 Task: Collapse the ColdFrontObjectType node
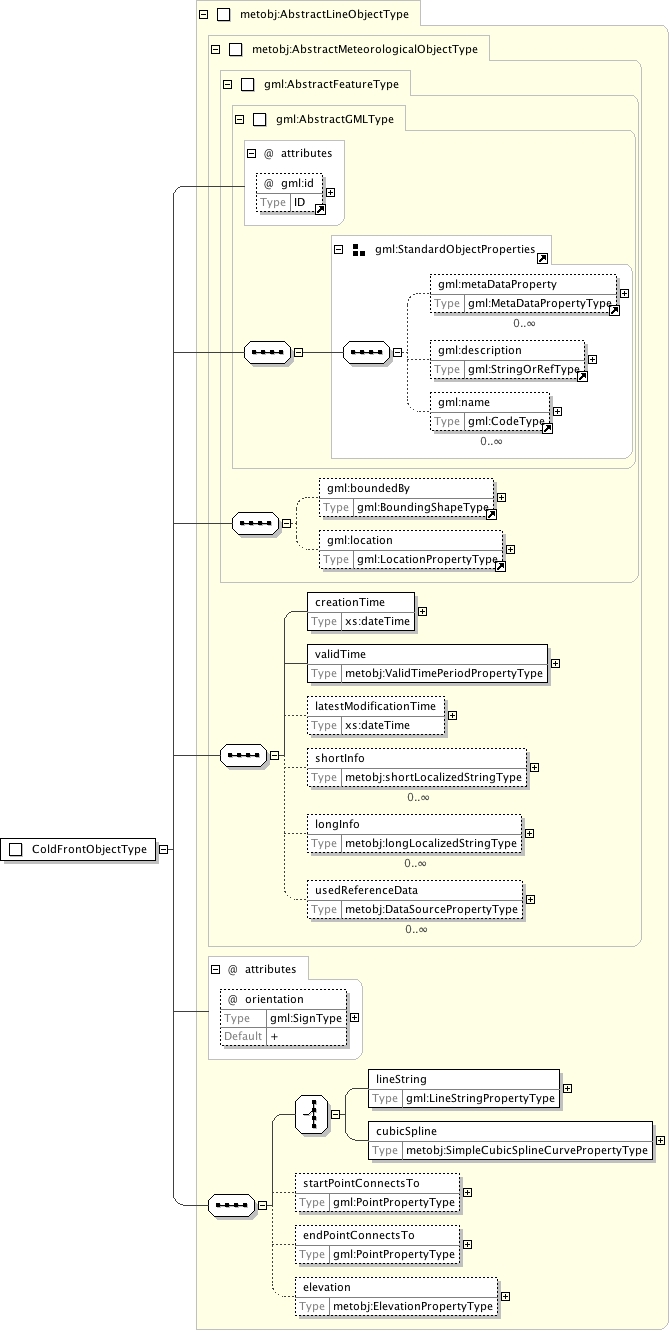pyautogui.click(x=164, y=849)
